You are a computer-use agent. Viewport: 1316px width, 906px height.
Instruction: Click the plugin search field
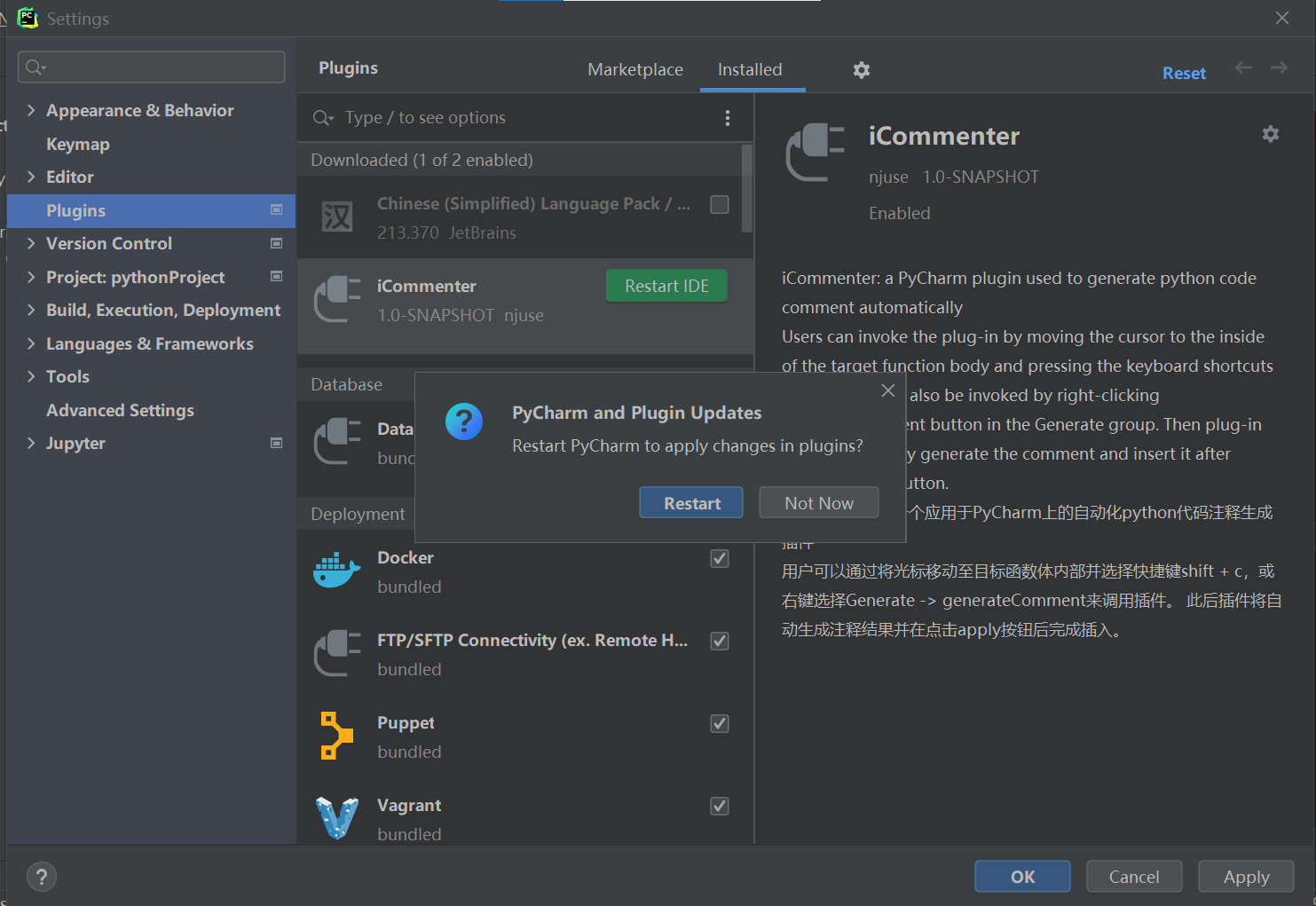(x=497, y=117)
